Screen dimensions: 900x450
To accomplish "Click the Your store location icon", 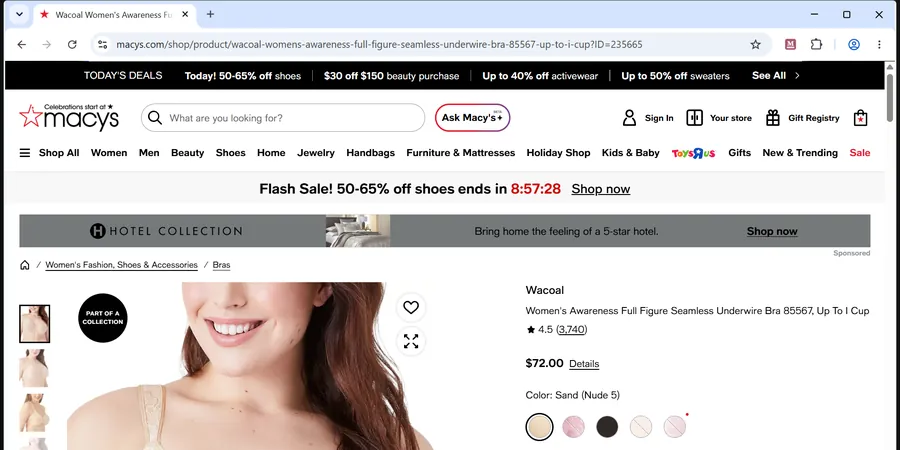I will click(x=695, y=118).
